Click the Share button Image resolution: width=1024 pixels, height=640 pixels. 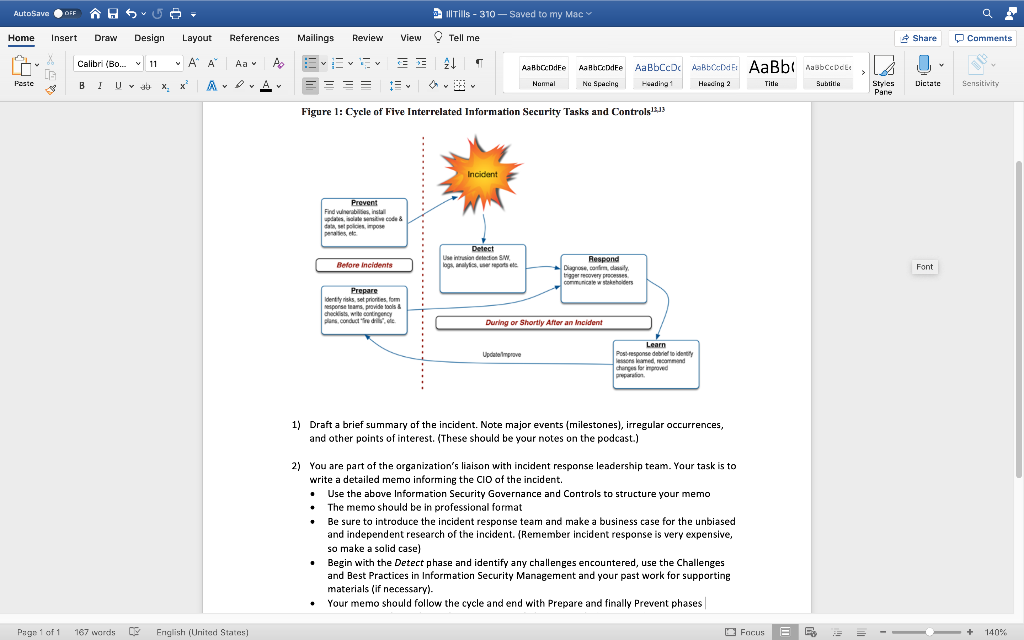[x=918, y=38]
